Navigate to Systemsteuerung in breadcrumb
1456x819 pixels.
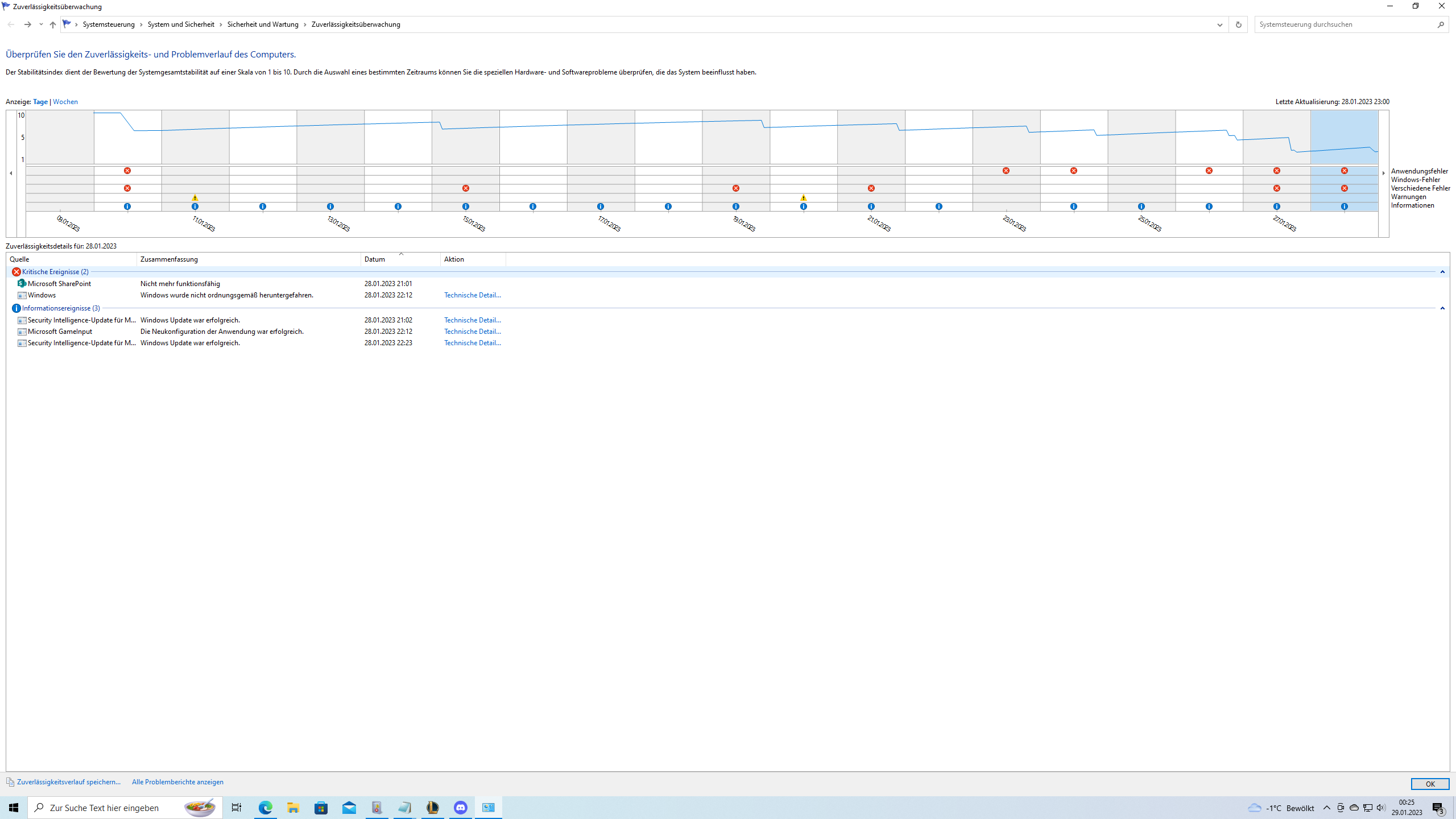[x=109, y=24]
